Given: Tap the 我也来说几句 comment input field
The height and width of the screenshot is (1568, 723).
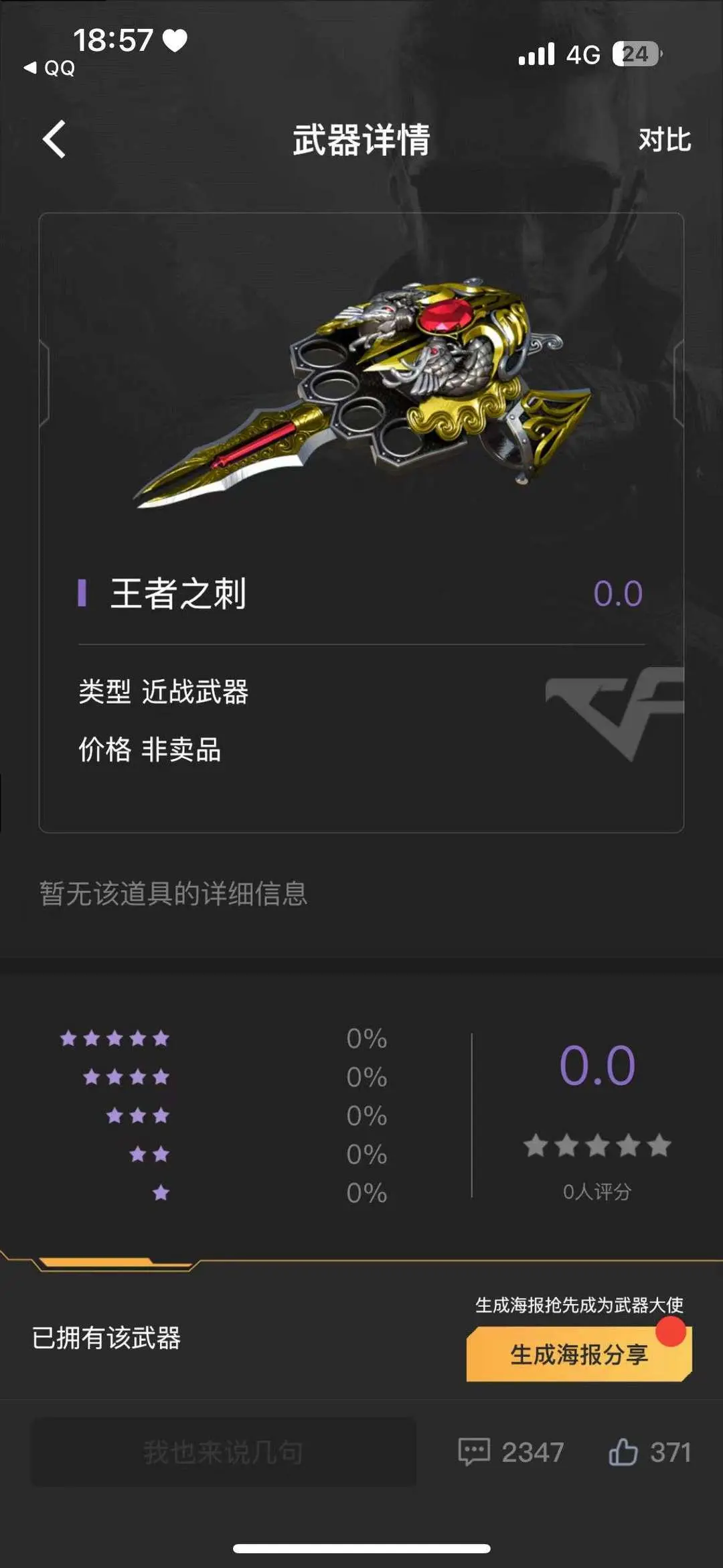Looking at the screenshot, I should (x=223, y=1451).
